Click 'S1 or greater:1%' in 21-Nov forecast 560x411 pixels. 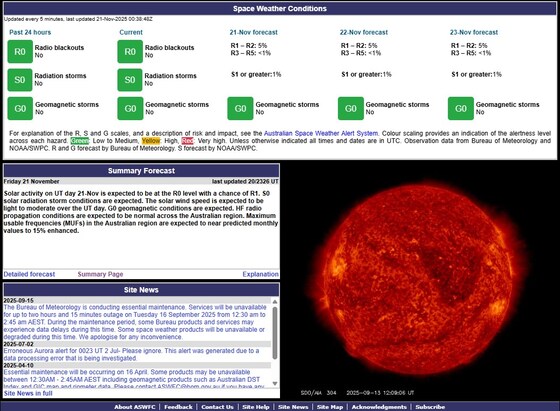(x=256, y=74)
